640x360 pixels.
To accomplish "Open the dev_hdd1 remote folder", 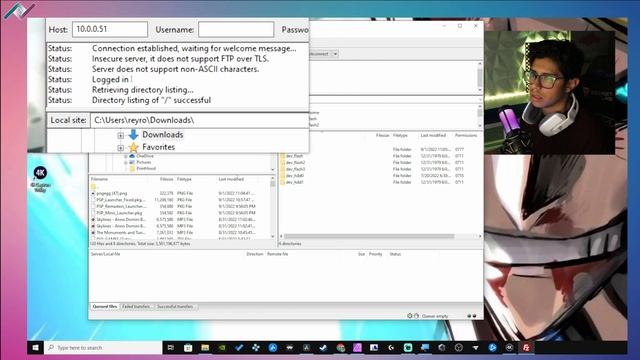I will pos(295,182).
